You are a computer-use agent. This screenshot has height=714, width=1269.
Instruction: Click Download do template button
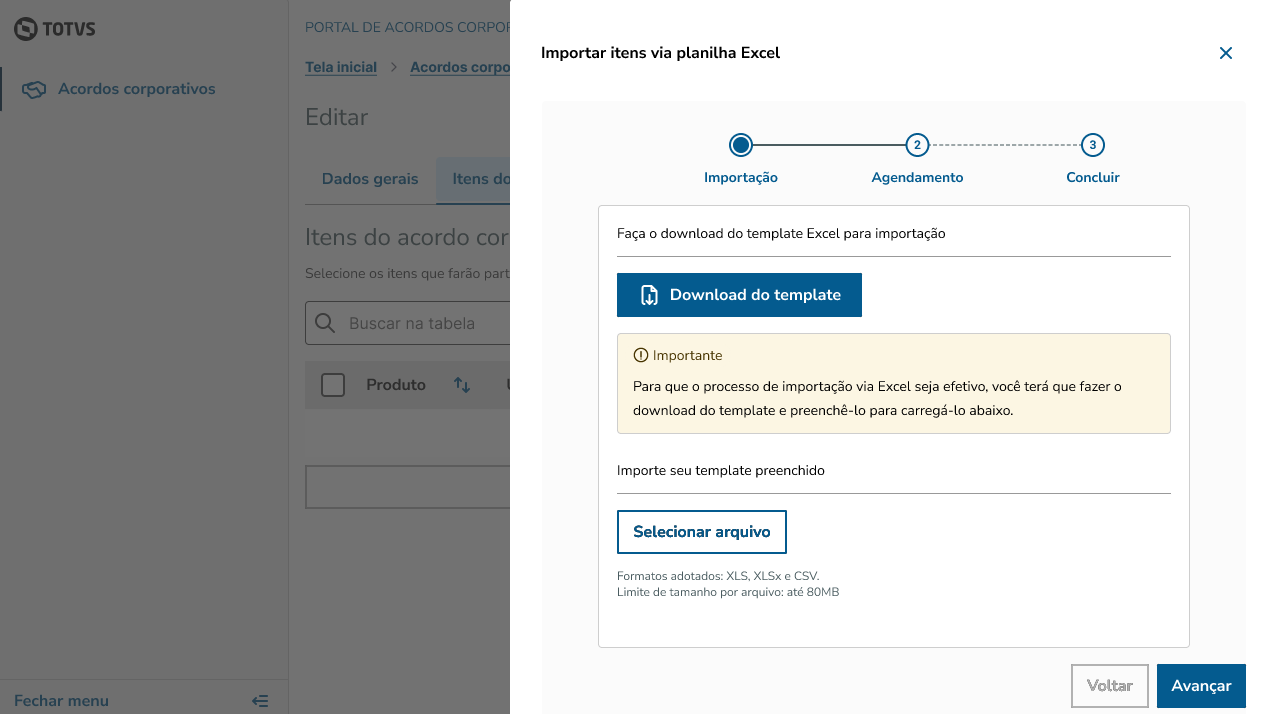point(739,295)
